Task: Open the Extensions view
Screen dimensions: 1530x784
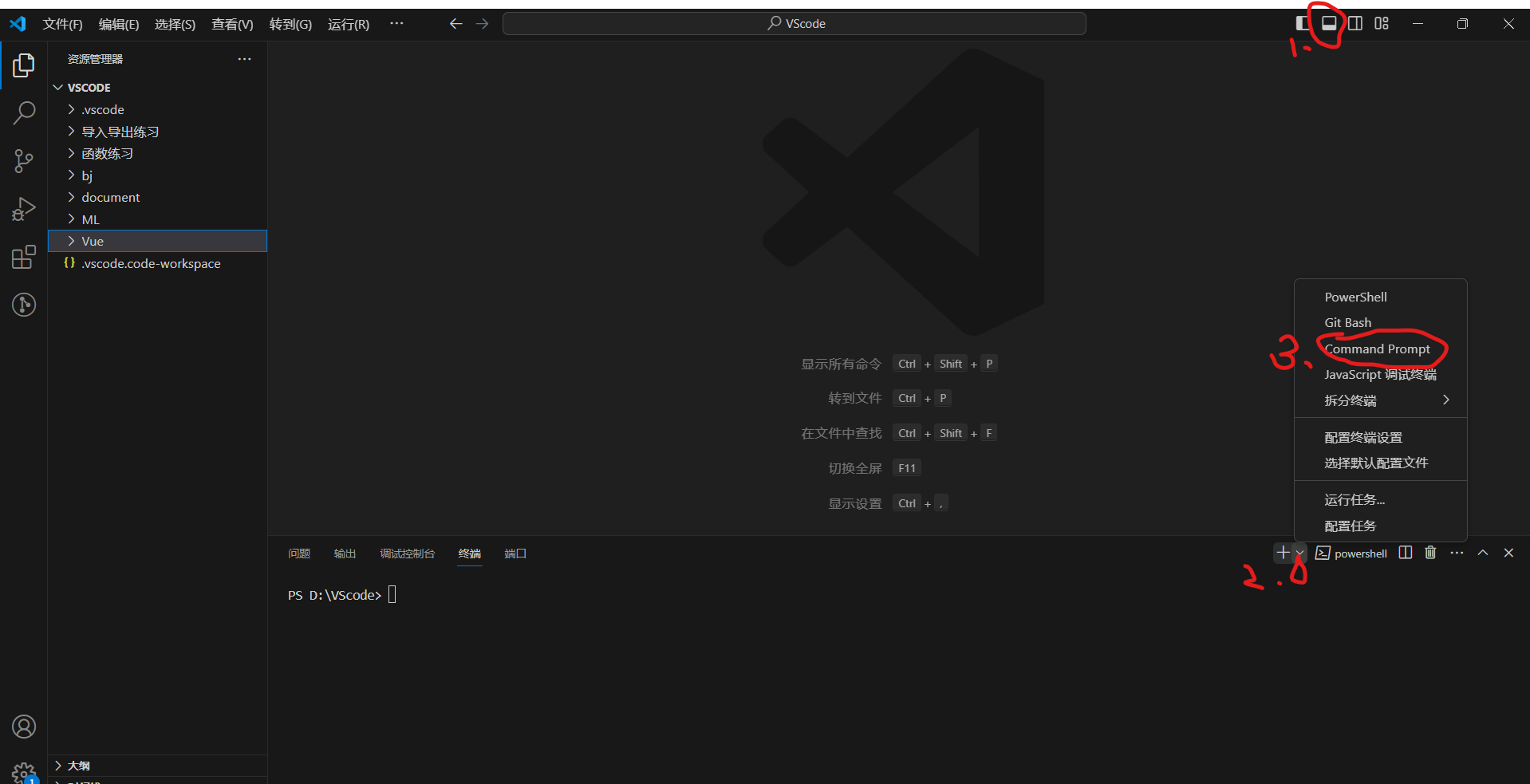Action: pyautogui.click(x=24, y=257)
